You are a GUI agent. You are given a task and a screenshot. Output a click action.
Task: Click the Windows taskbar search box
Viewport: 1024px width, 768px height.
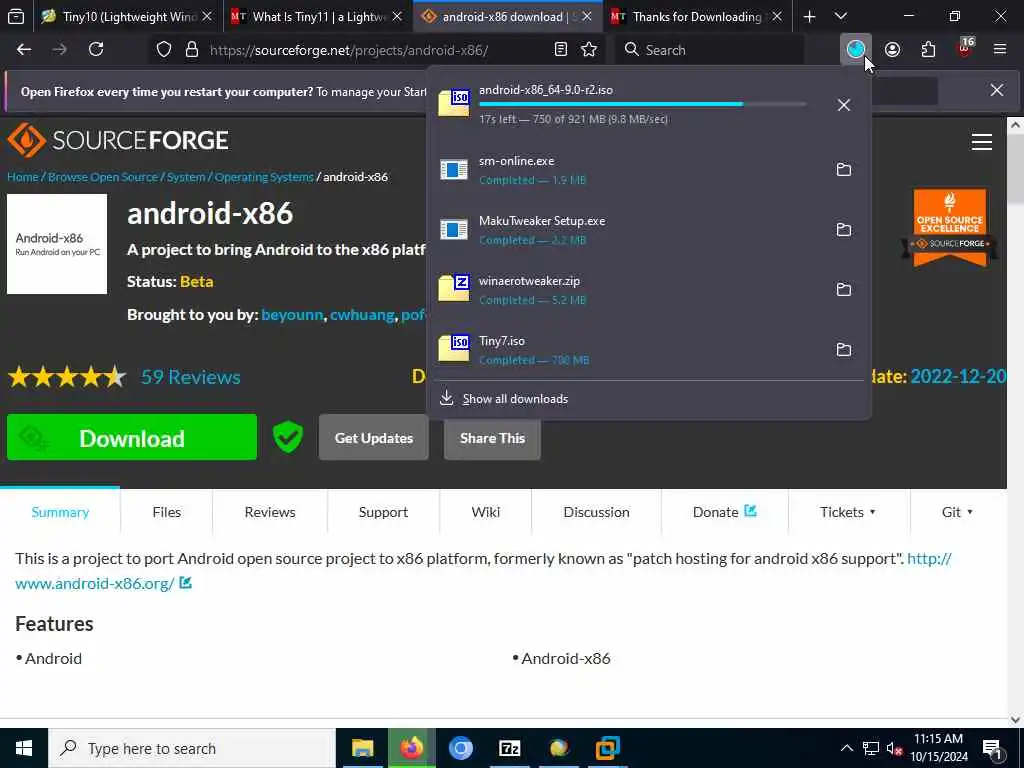192,748
